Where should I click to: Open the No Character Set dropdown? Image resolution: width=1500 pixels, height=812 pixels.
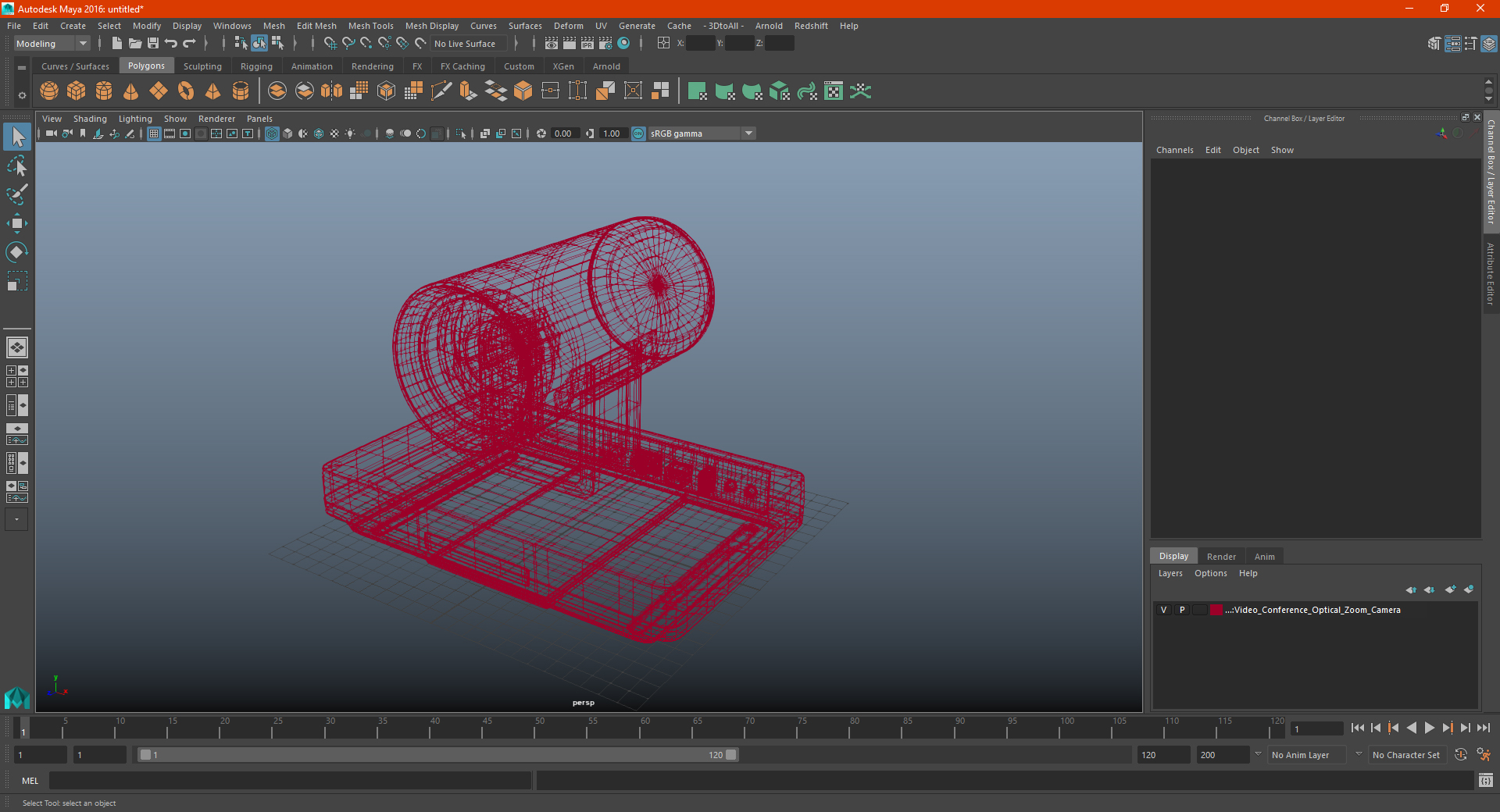click(1407, 755)
